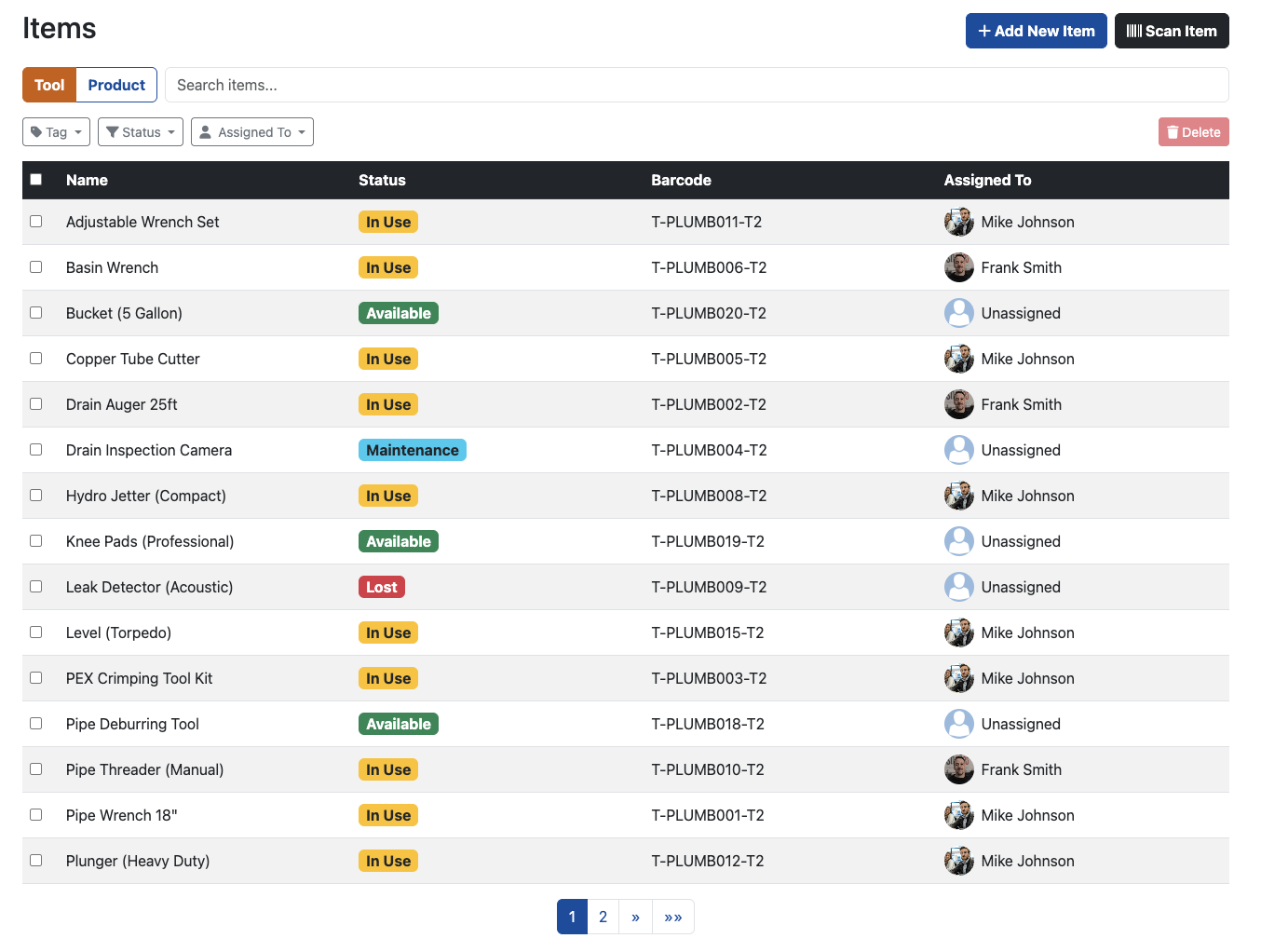Click the tag icon in the Tag filter

(x=35, y=131)
